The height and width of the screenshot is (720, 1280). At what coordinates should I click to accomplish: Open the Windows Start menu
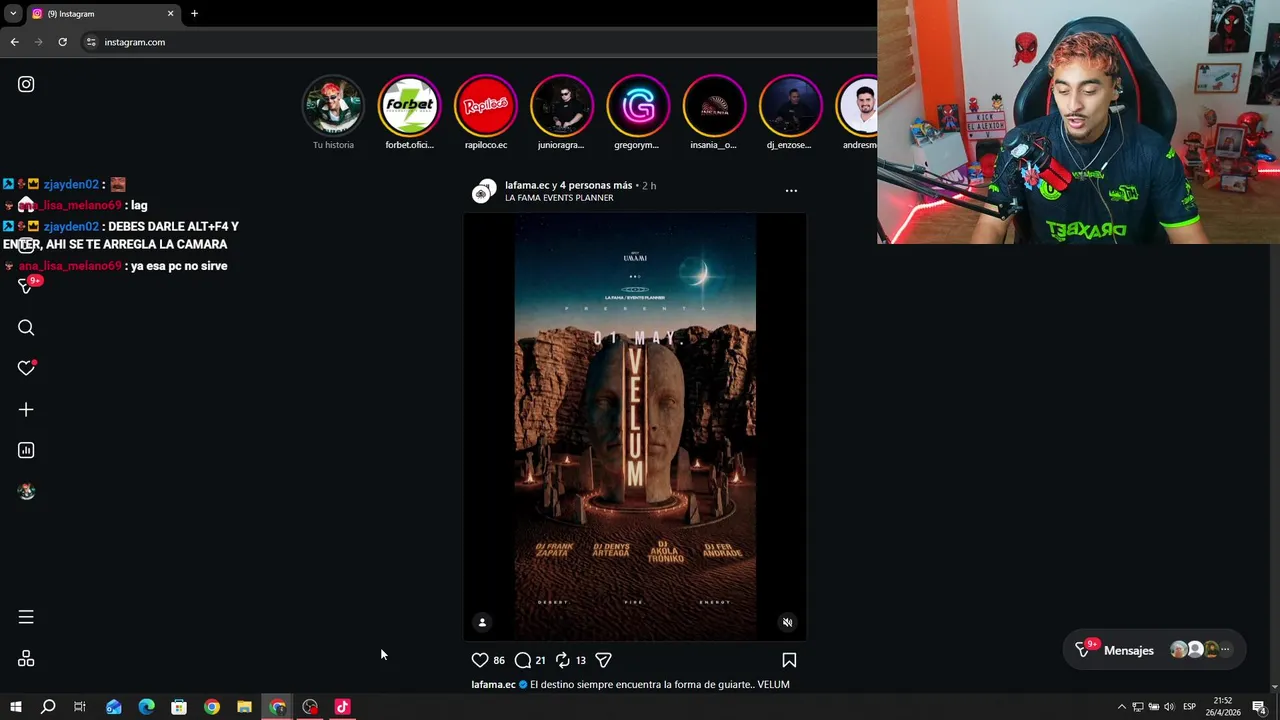(15, 707)
